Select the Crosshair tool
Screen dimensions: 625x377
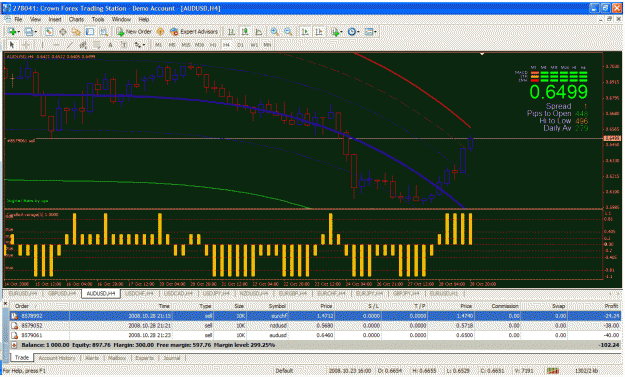coord(26,45)
